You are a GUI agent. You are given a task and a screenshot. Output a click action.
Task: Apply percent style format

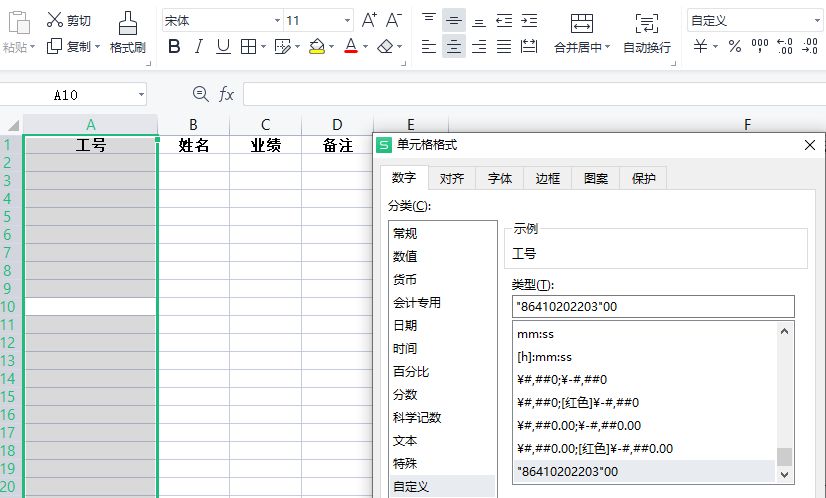coord(735,46)
